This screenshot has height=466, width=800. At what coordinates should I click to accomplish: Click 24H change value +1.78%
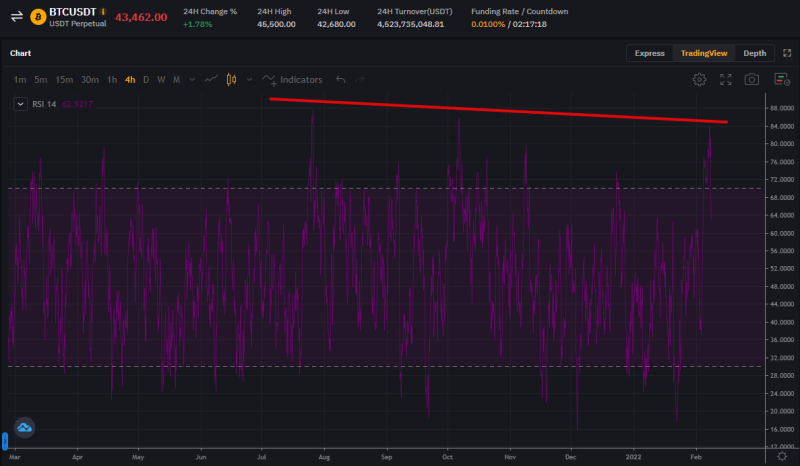(197, 24)
